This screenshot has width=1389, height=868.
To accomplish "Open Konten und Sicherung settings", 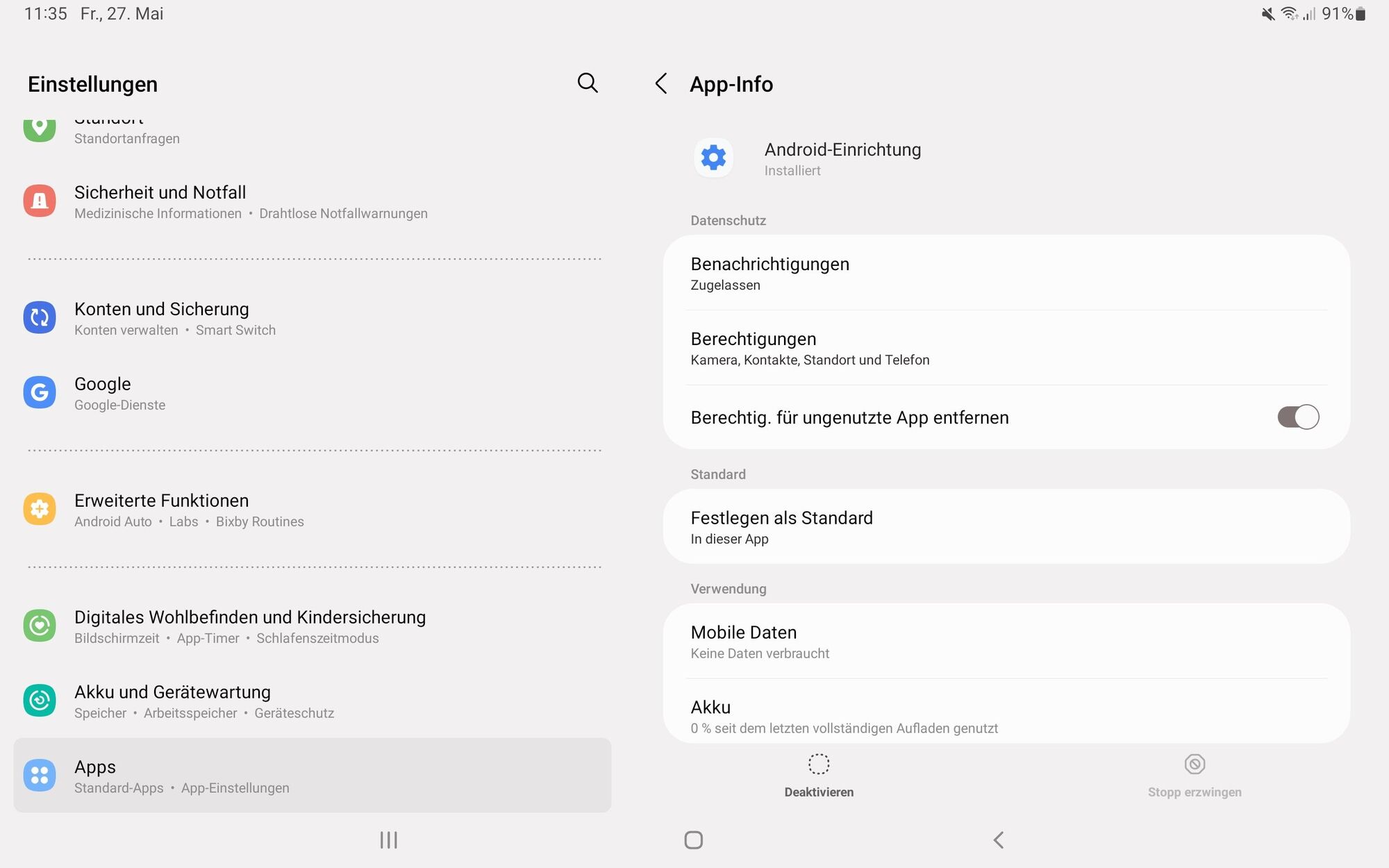I will coord(312,318).
